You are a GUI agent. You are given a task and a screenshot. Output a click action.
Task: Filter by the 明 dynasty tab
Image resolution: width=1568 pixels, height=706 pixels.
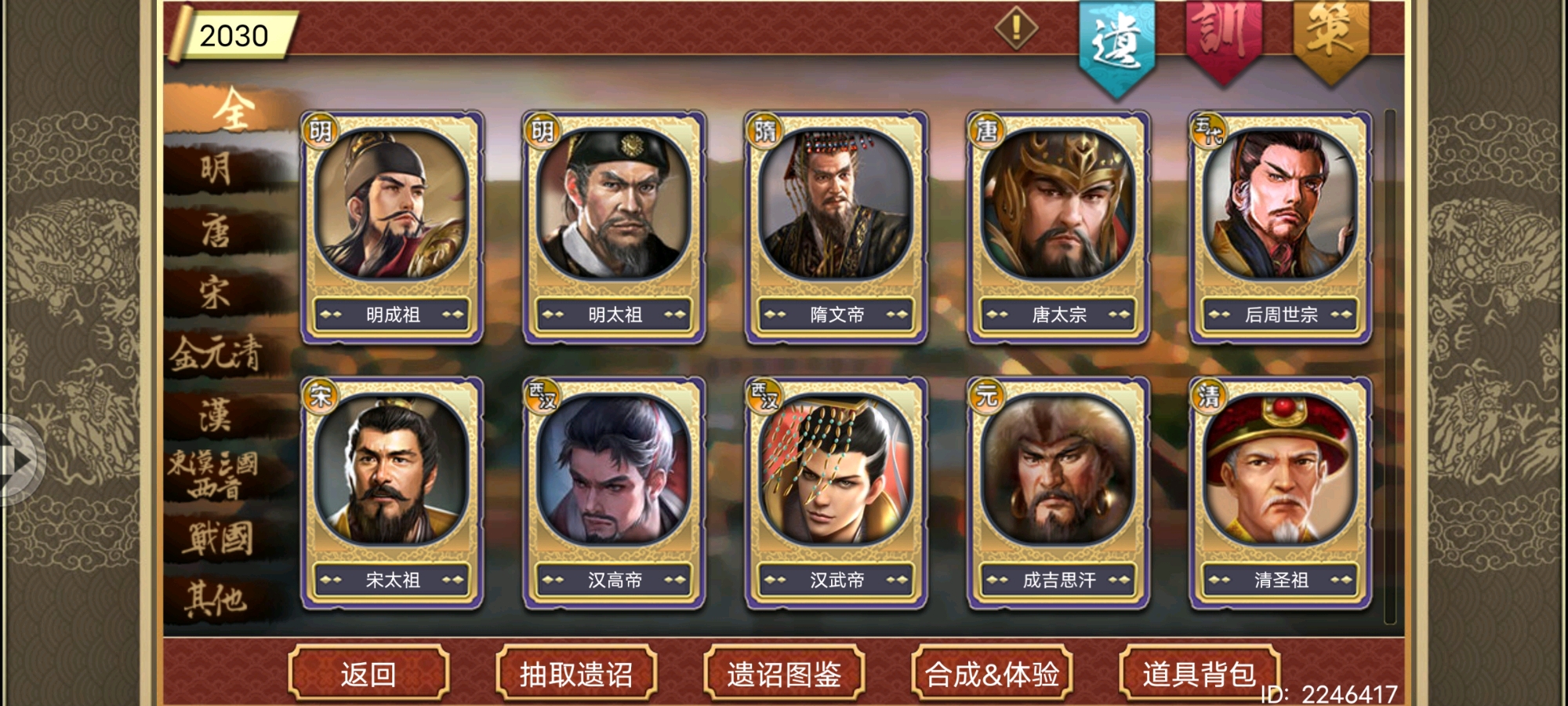coord(216,169)
